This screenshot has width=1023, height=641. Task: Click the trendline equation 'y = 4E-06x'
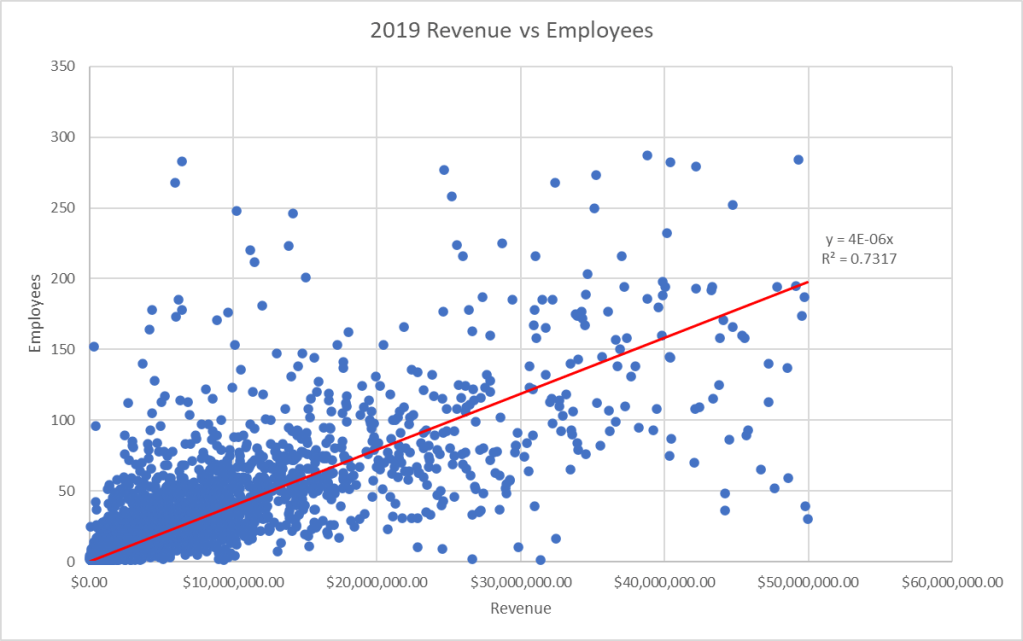[x=860, y=241]
